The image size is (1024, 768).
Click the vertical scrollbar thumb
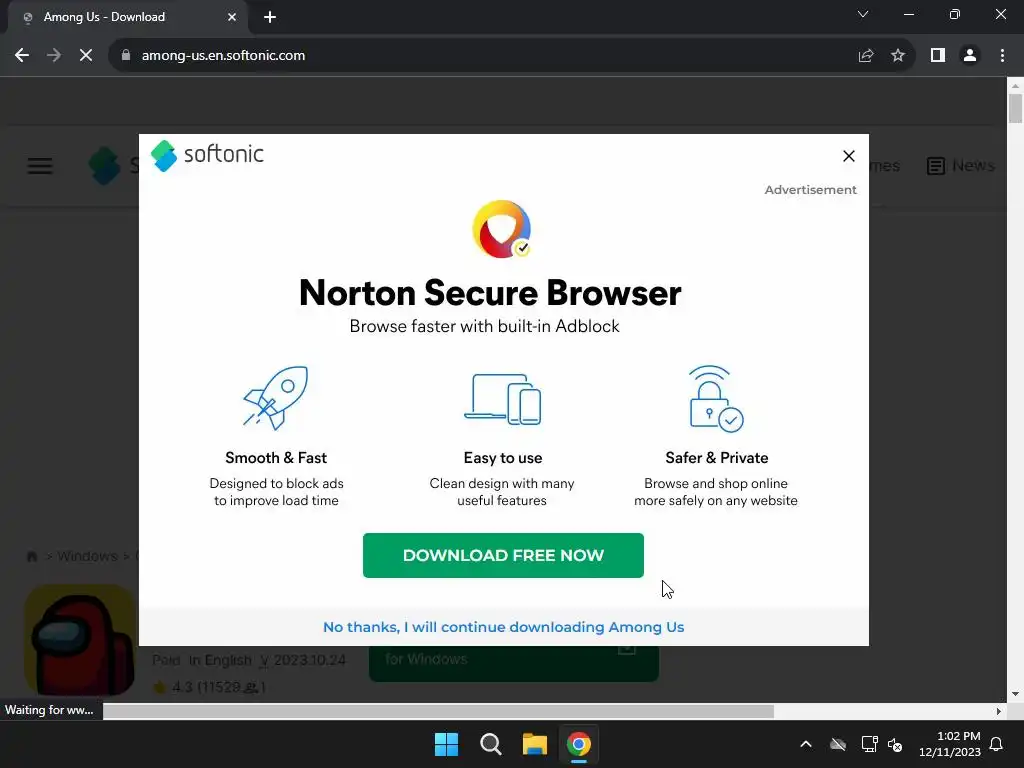[x=1015, y=108]
